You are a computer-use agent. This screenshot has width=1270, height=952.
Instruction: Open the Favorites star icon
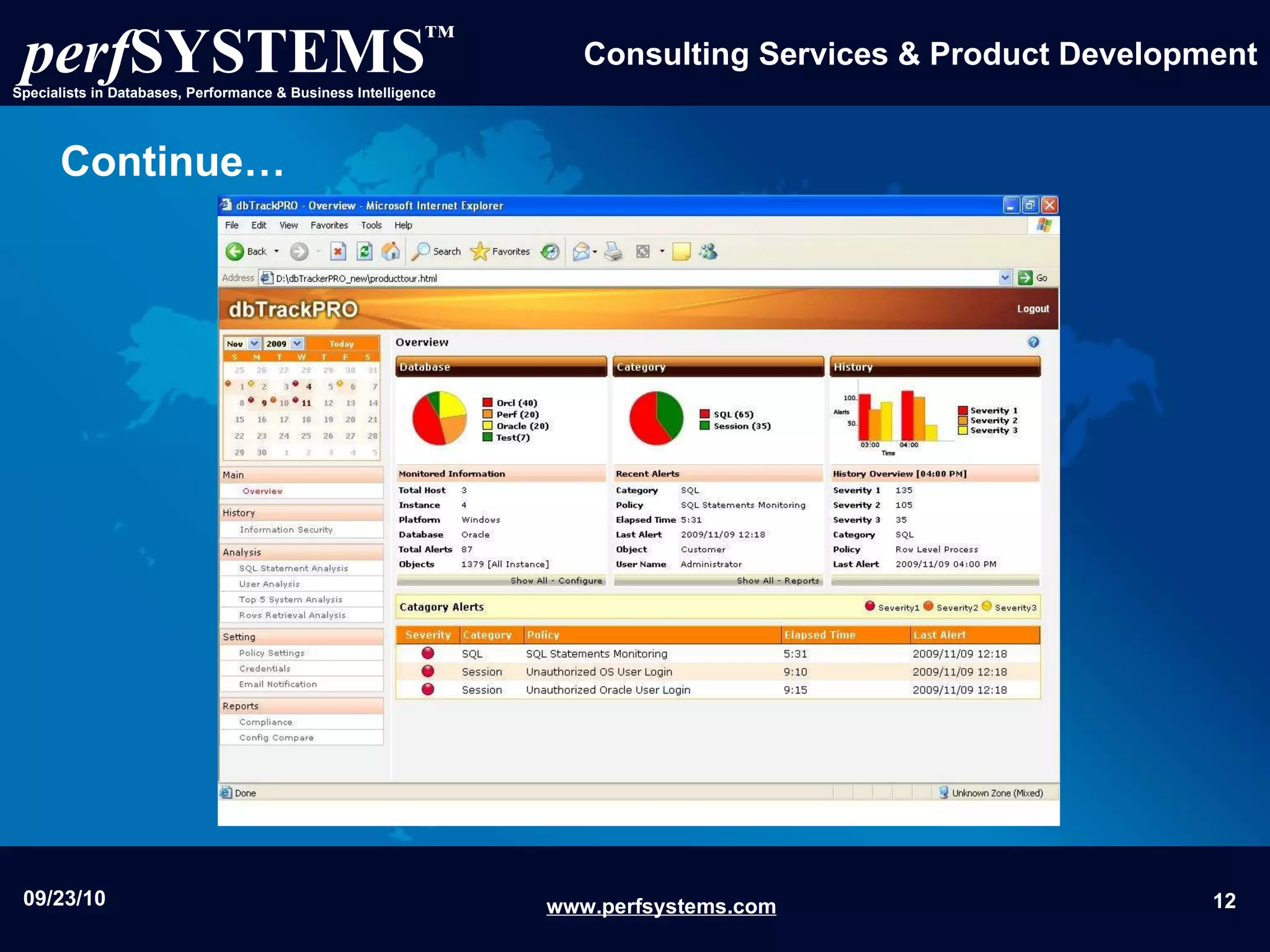(x=479, y=251)
